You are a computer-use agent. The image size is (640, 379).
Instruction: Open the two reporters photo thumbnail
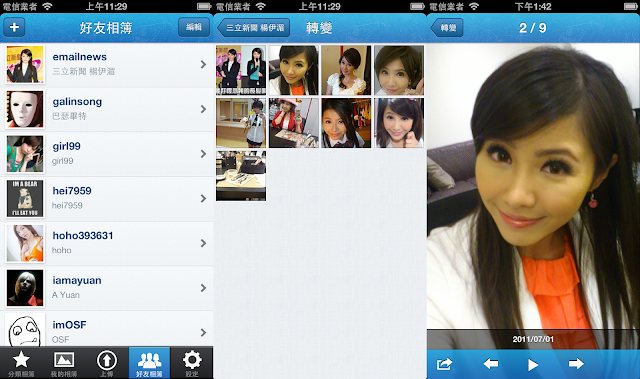(x=241, y=70)
